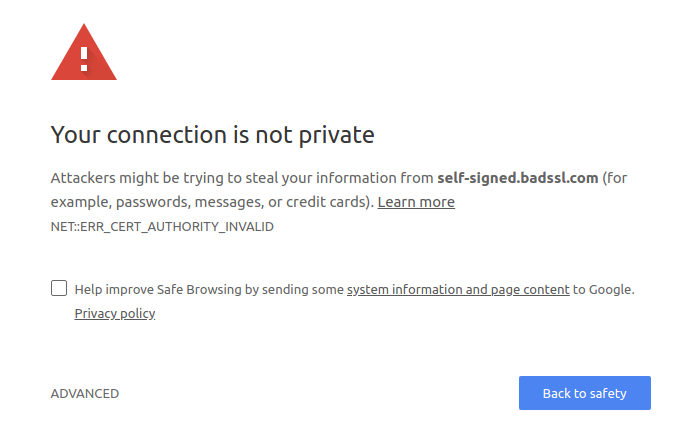Expand the ADVANCED section
678x437 pixels.
(85, 393)
